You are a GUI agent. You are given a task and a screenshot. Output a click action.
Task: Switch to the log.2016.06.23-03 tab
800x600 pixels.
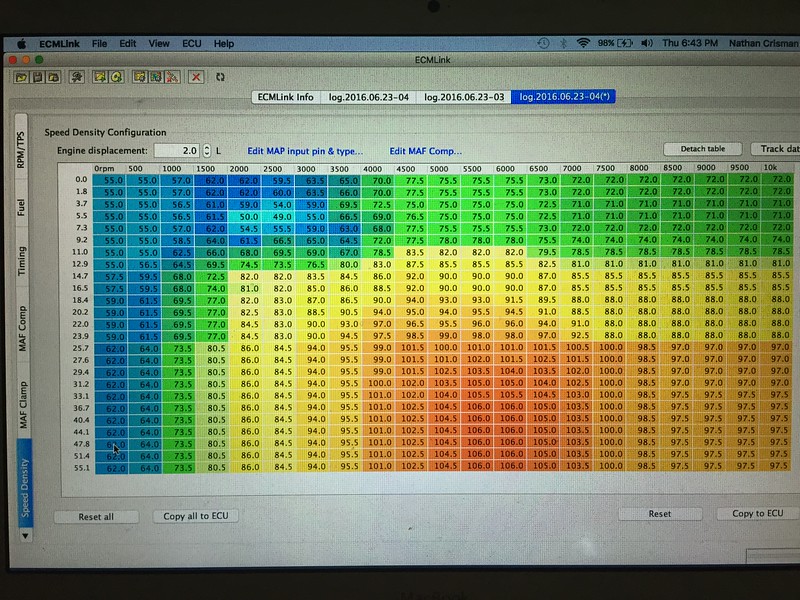[x=464, y=97]
